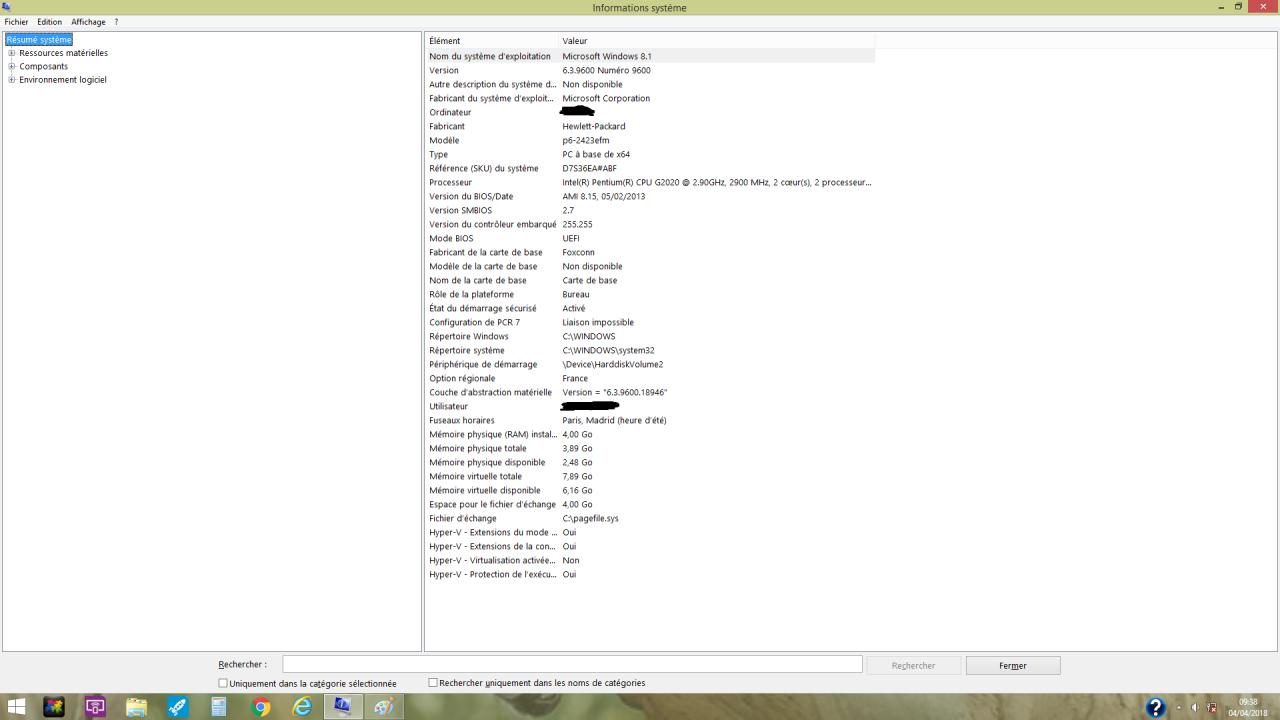Select the Environnement logiciel label
This screenshot has width=1280, height=720.
click(63, 80)
